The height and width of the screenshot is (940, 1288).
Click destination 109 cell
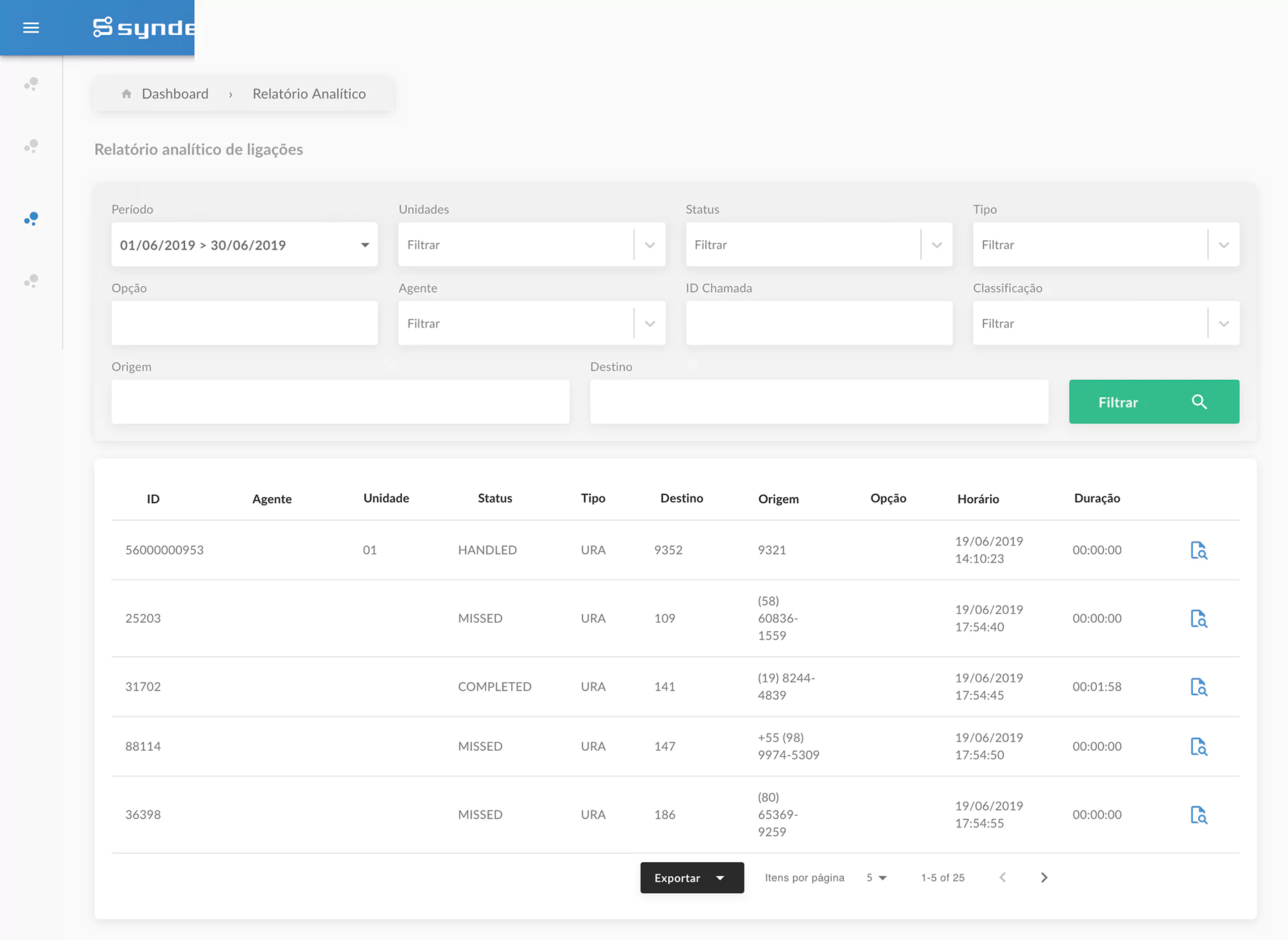pyautogui.click(x=665, y=618)
